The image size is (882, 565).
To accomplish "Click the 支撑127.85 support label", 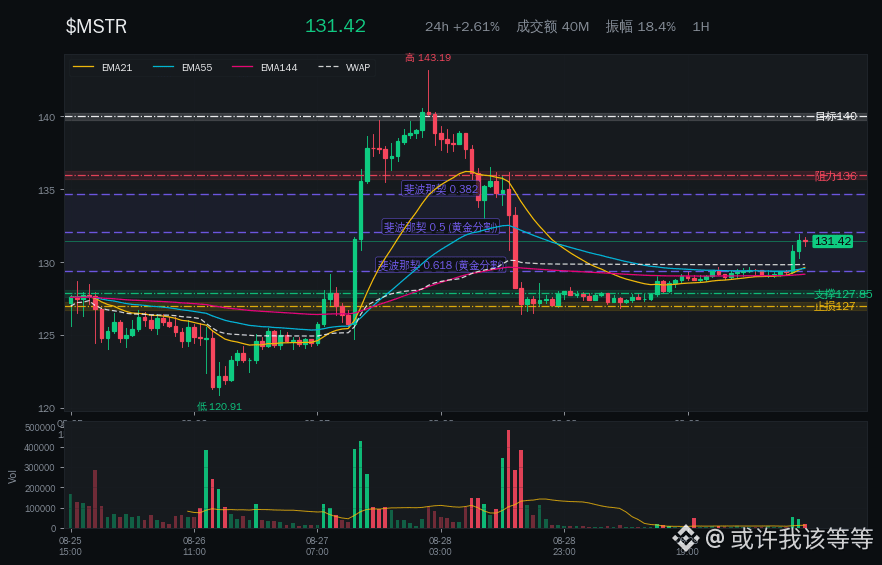I will point(843,294).
